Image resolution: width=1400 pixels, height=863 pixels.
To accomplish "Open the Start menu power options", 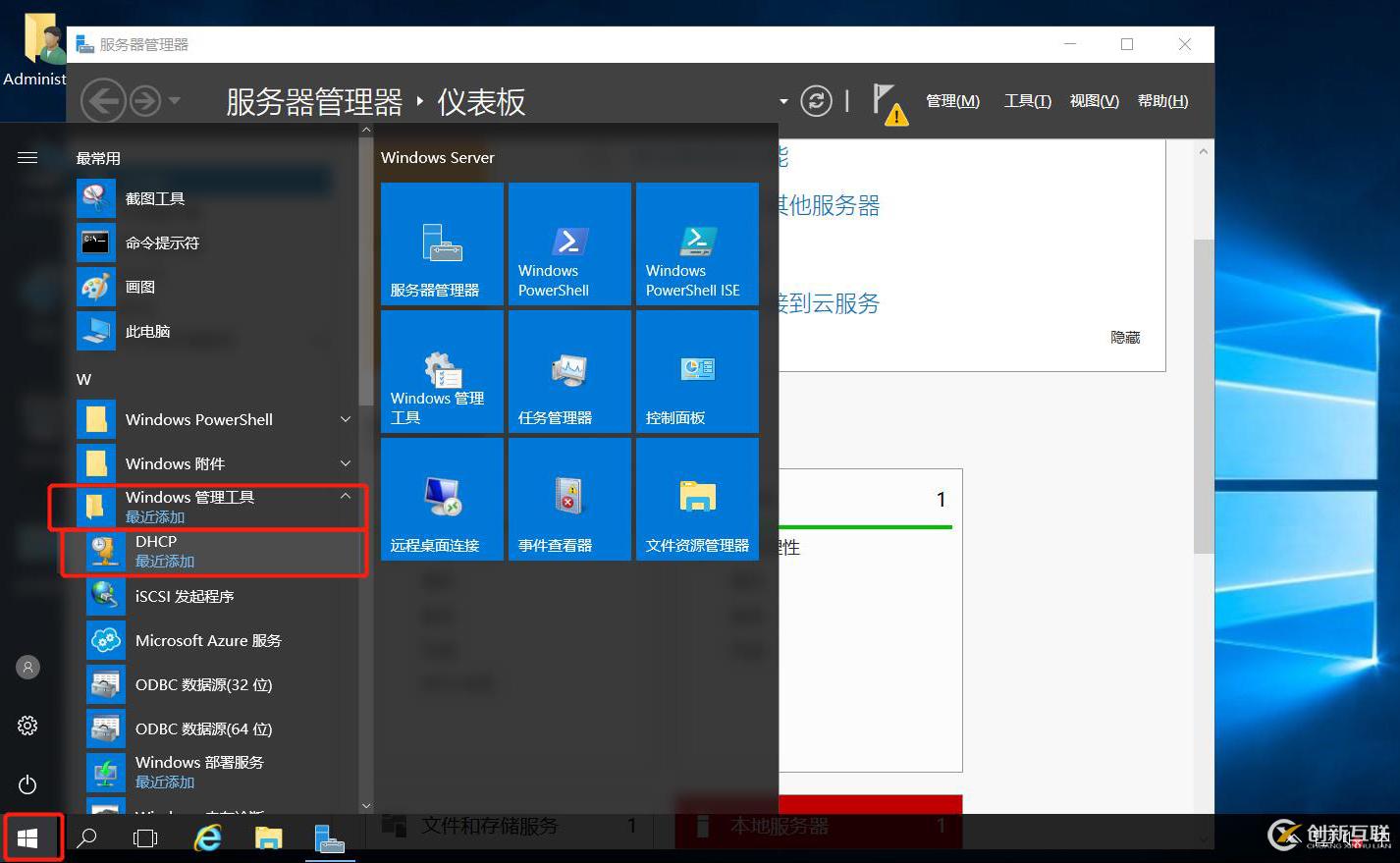I will point(27,784).
